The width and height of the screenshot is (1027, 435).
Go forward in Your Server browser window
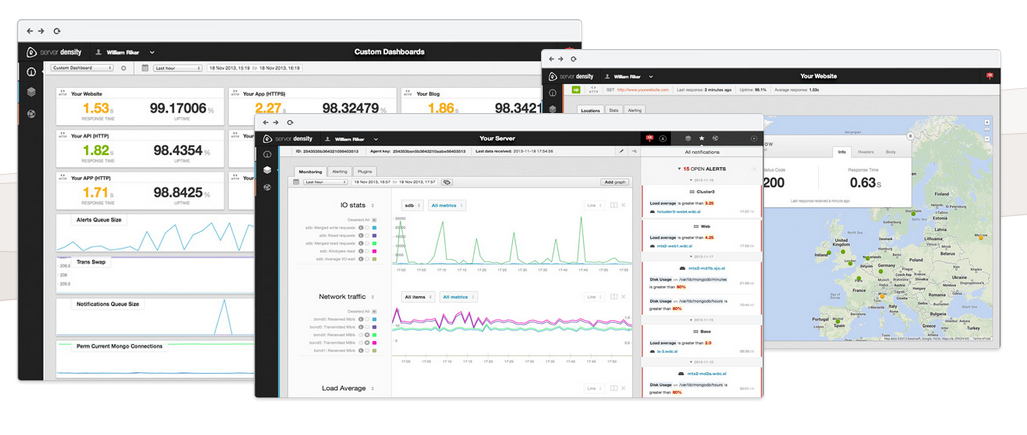click(276, 122)
